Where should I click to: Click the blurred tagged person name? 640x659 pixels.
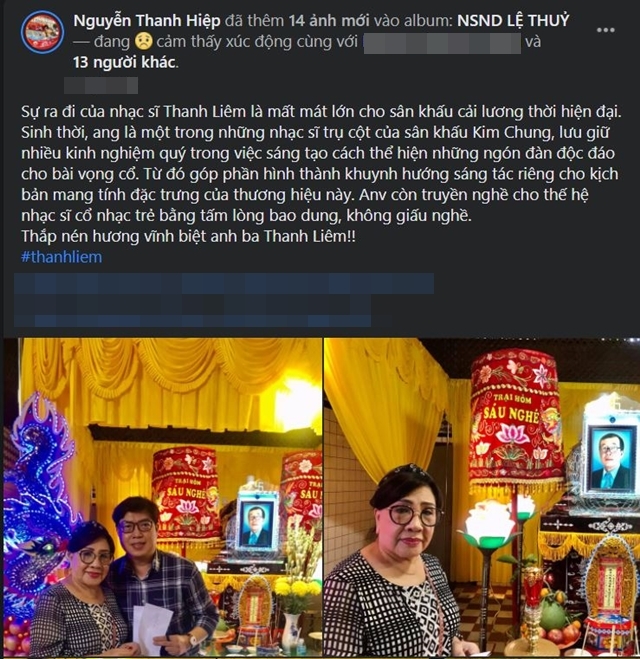pos(442,42)
